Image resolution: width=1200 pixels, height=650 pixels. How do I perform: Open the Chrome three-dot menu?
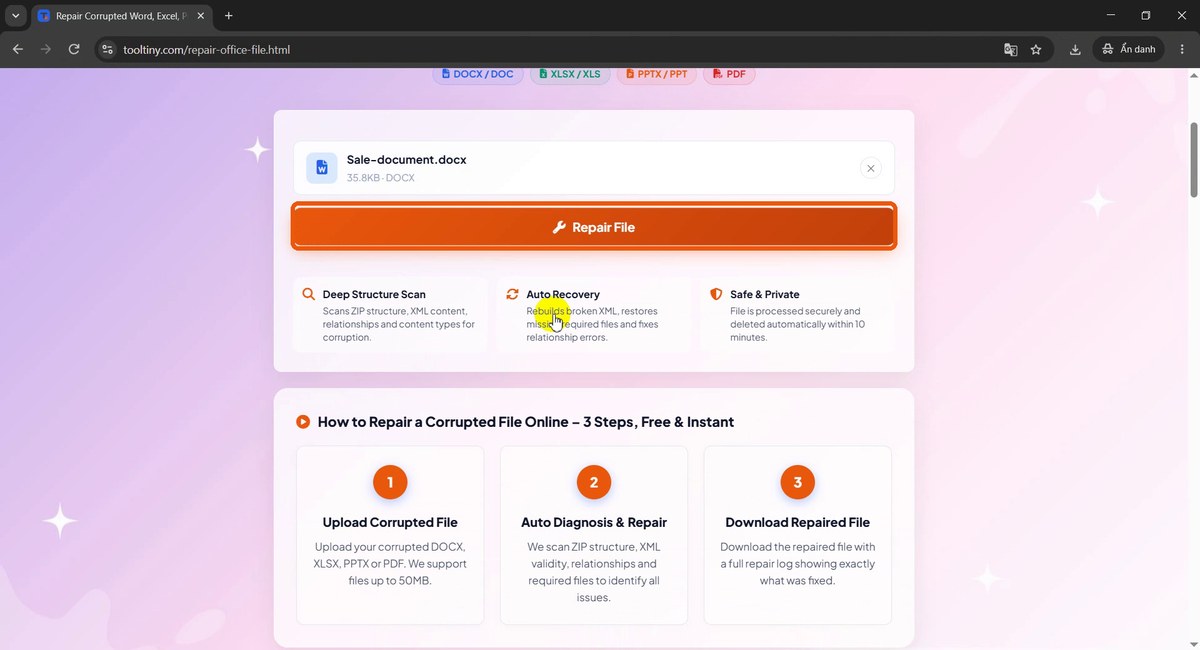point(1182,49)
